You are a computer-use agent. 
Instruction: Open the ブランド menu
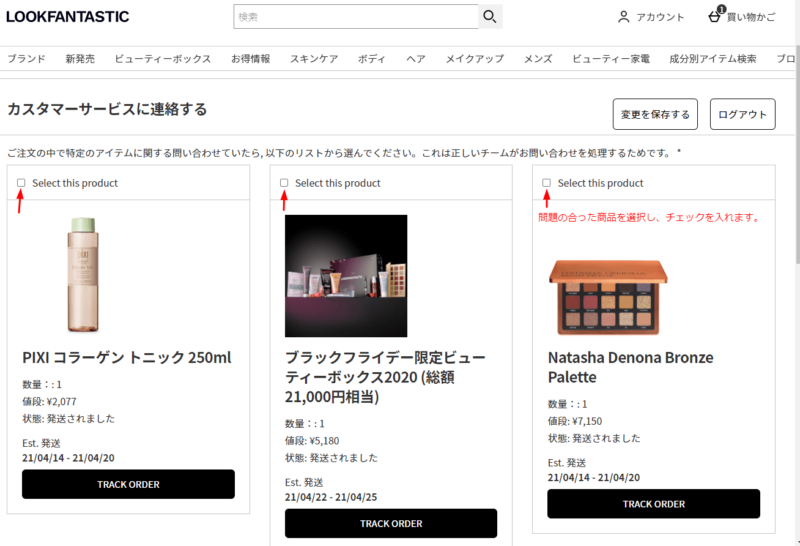[26, 59]
